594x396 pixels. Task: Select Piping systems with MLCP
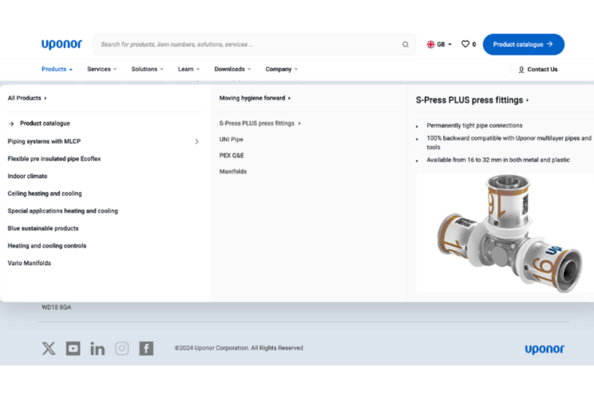[44, 141]
